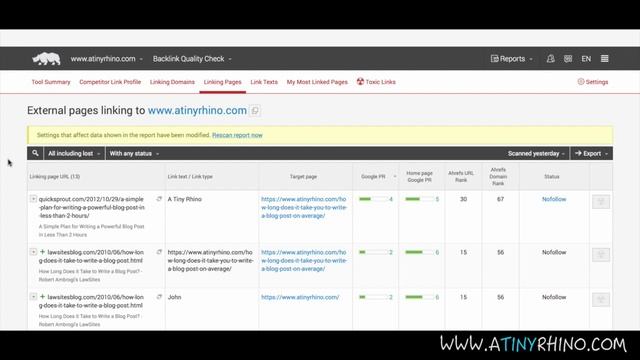Open Scanned yesterday dropdown
The height and width of the screenshot is (360, 640).
[536, 153]
